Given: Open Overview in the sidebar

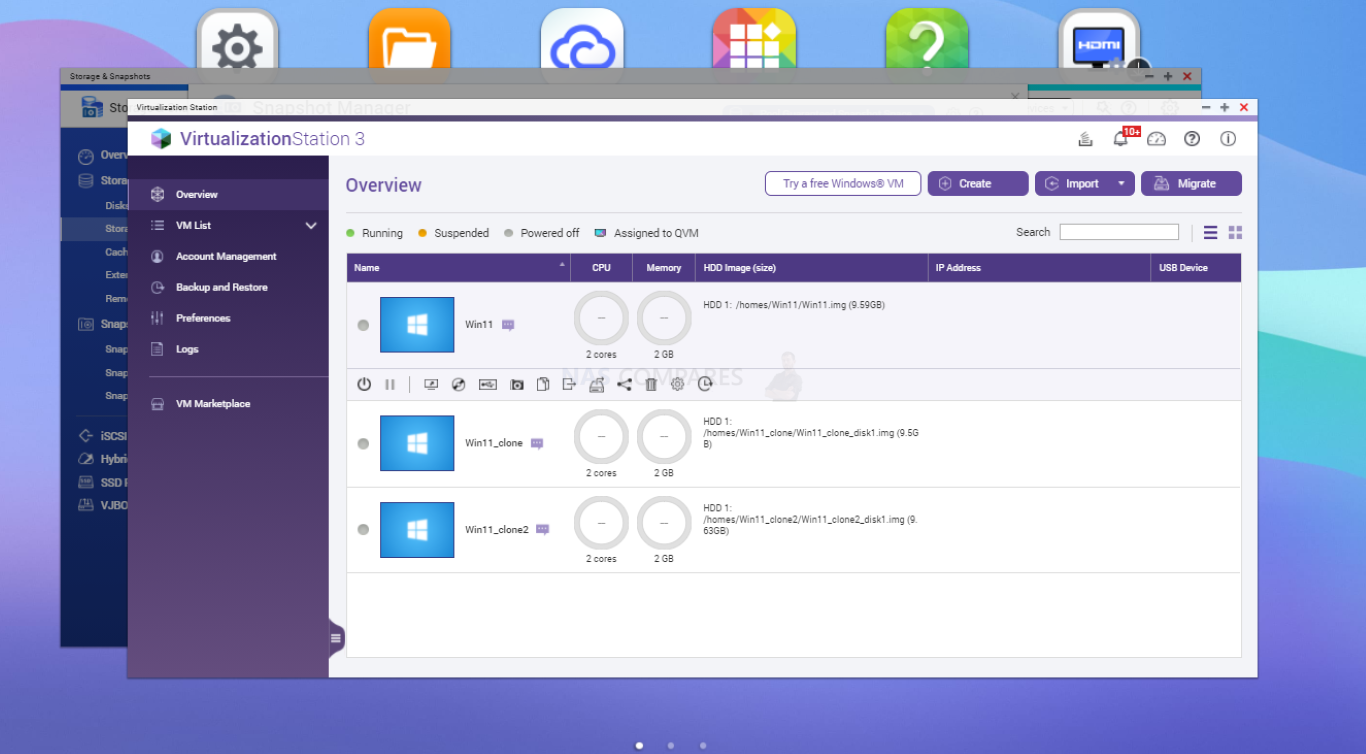Looking at the screenshot, I should pos(228,195).
